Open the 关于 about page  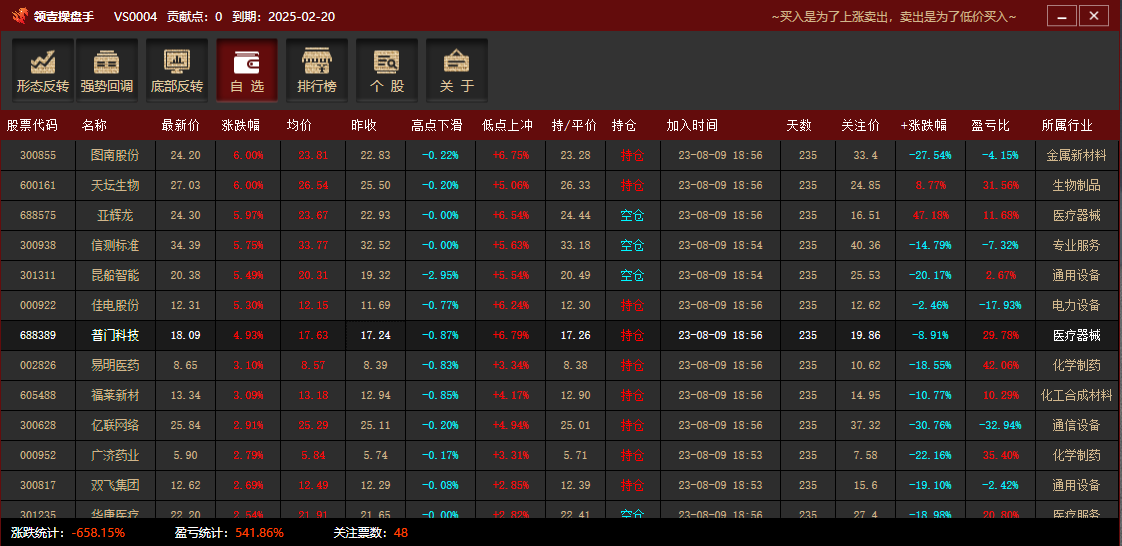click(x=457, y=70)
